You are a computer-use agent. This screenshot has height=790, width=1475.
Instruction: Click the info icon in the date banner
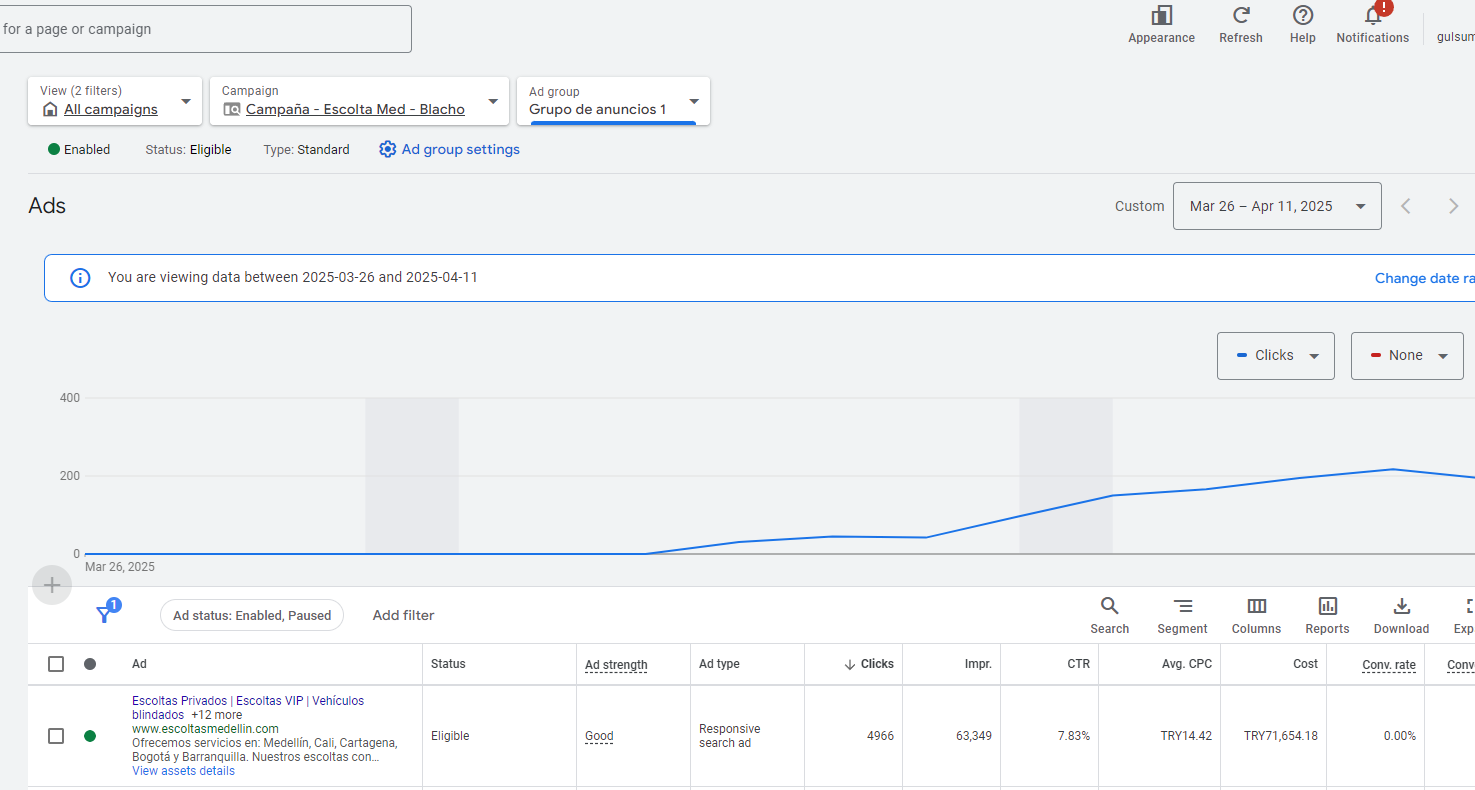[x=80, y=277]
